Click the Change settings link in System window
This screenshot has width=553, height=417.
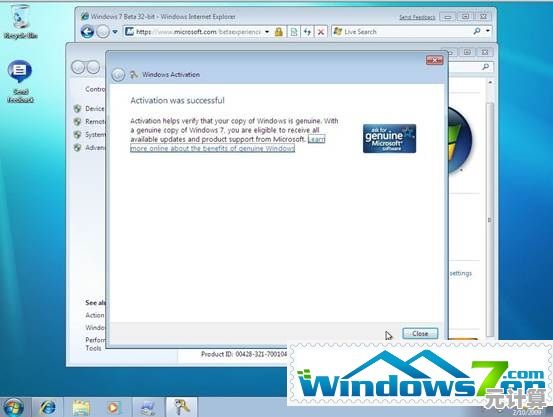click(461, 273)
